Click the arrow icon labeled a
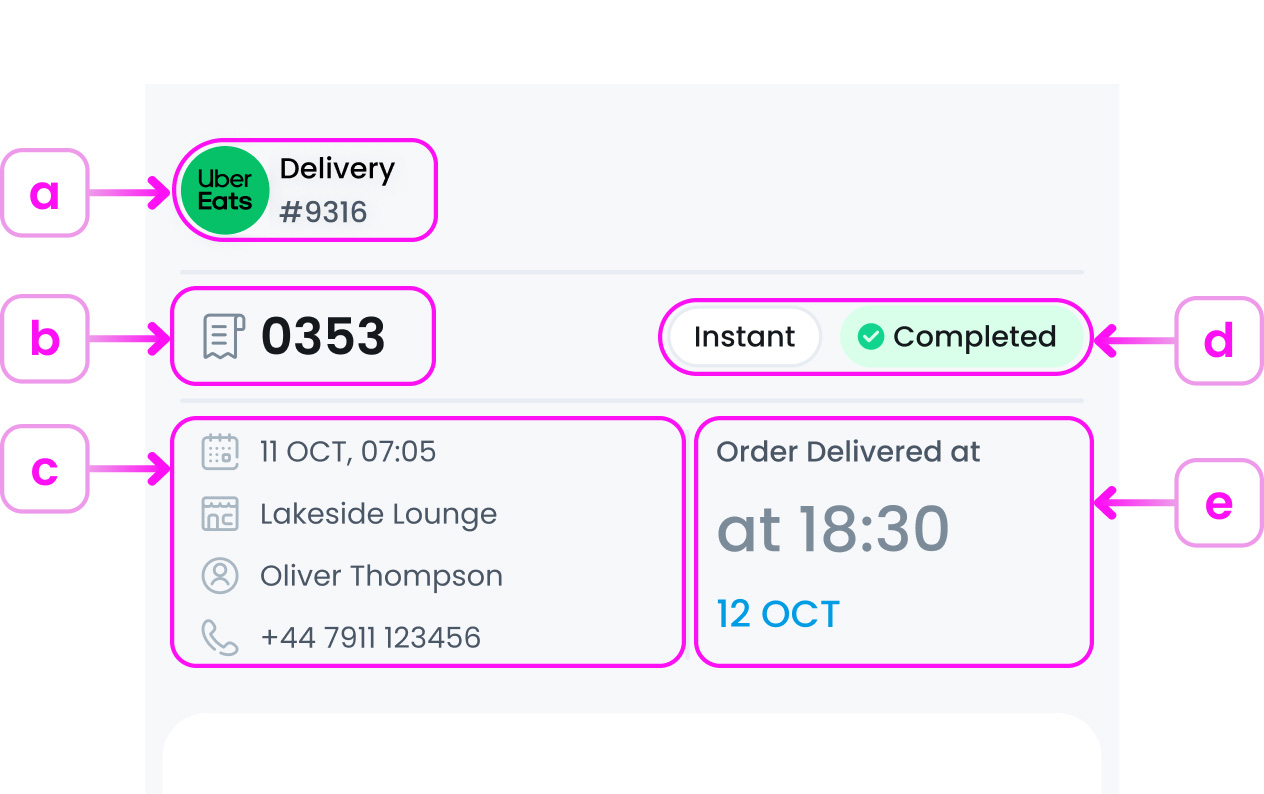The height and width of the screenshot is (794, 1264). point(129,193)
